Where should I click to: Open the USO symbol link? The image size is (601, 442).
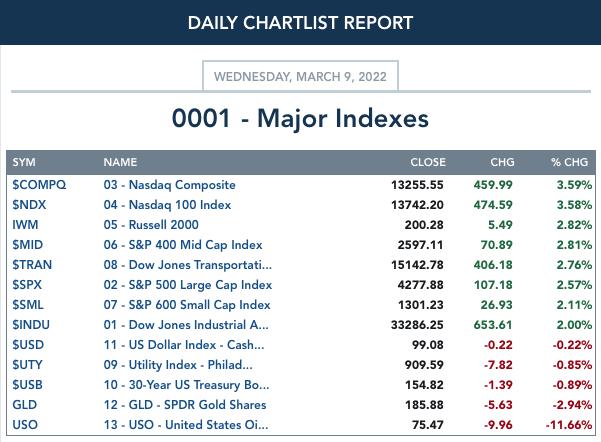25,425
